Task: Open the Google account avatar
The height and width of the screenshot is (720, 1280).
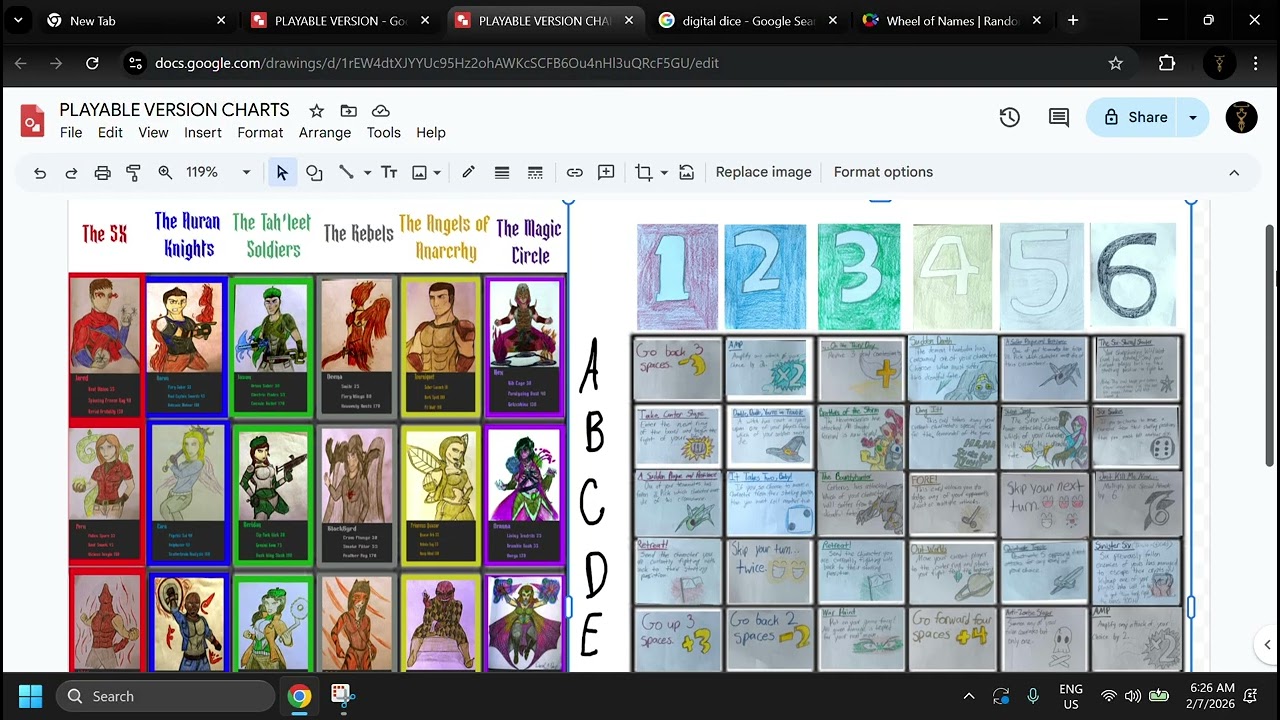Action: point(1241,117)
